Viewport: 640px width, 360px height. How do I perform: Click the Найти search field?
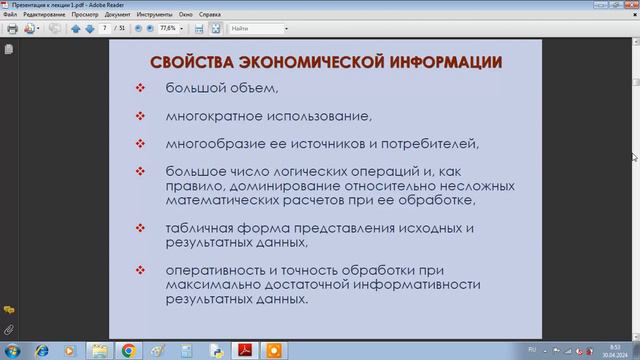(x=256, y=29)
